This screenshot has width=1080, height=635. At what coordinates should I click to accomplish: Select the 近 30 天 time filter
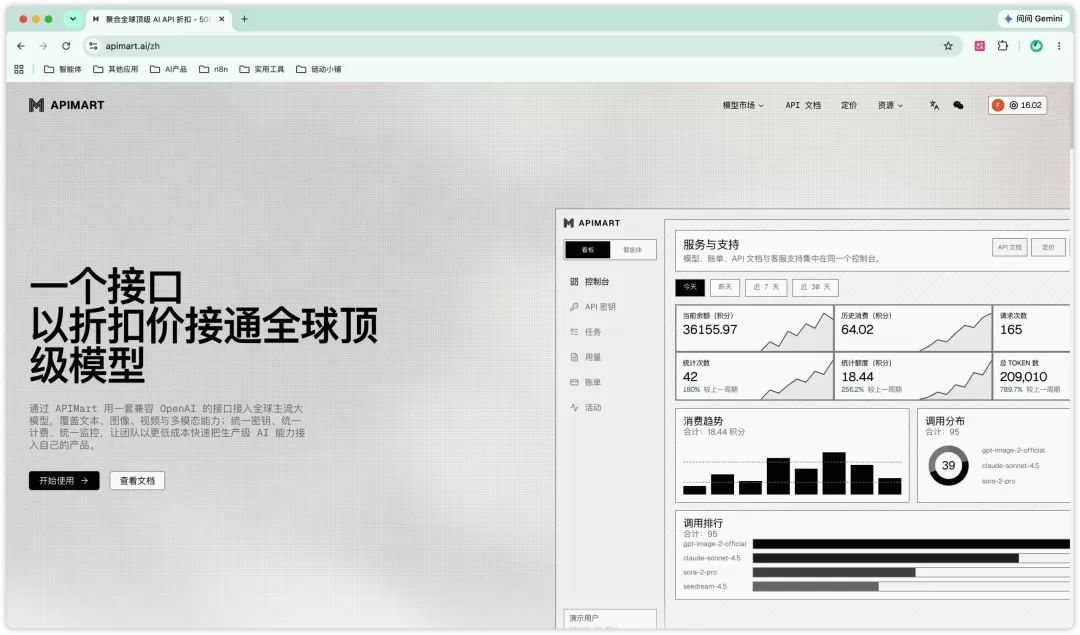click(x=815, y=287)
